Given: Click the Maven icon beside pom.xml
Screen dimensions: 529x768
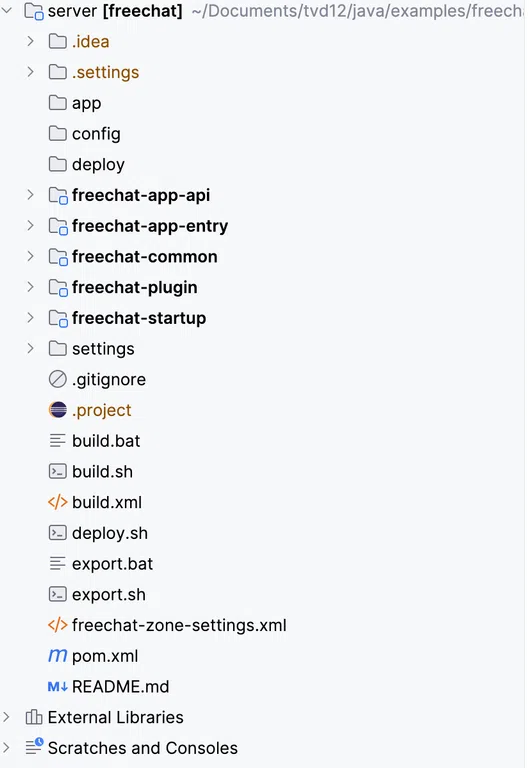Looking at the screenshot, I should [x=57, y=655].
